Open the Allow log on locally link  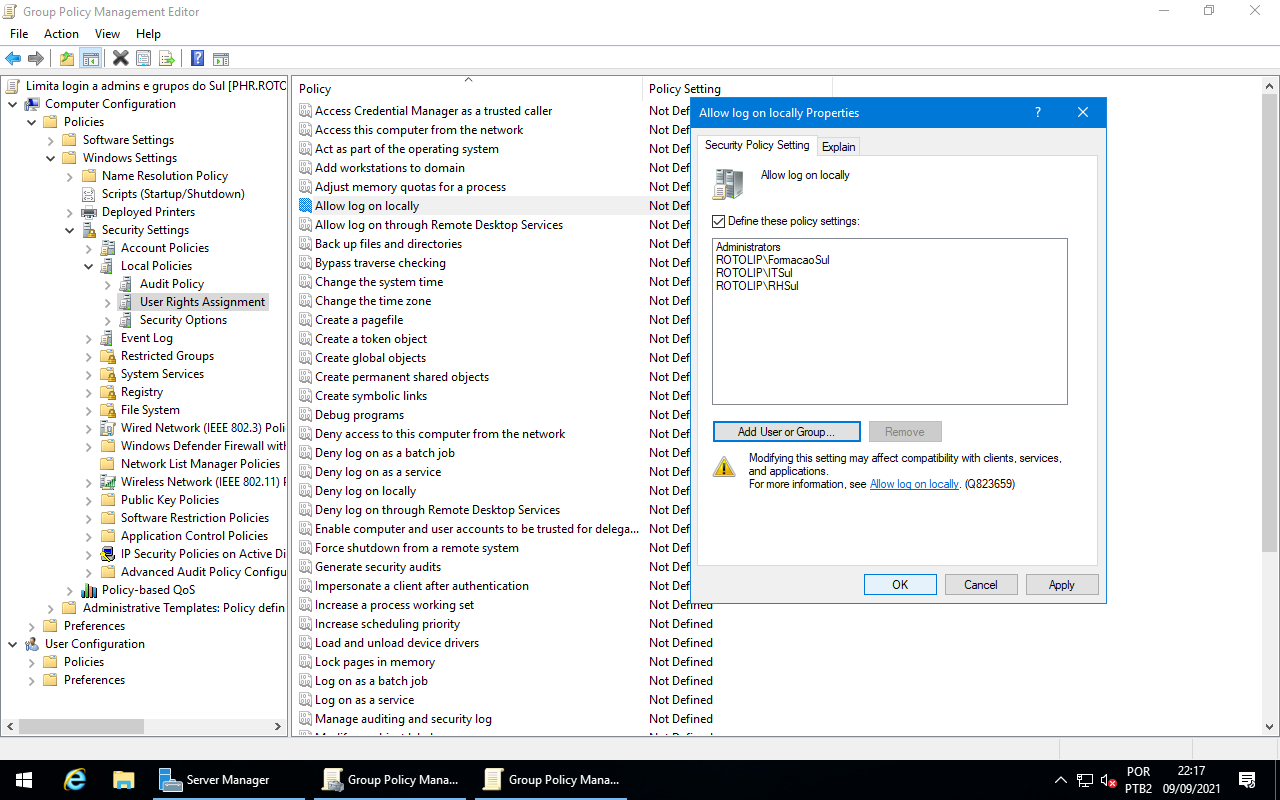[x=914, y=484]
